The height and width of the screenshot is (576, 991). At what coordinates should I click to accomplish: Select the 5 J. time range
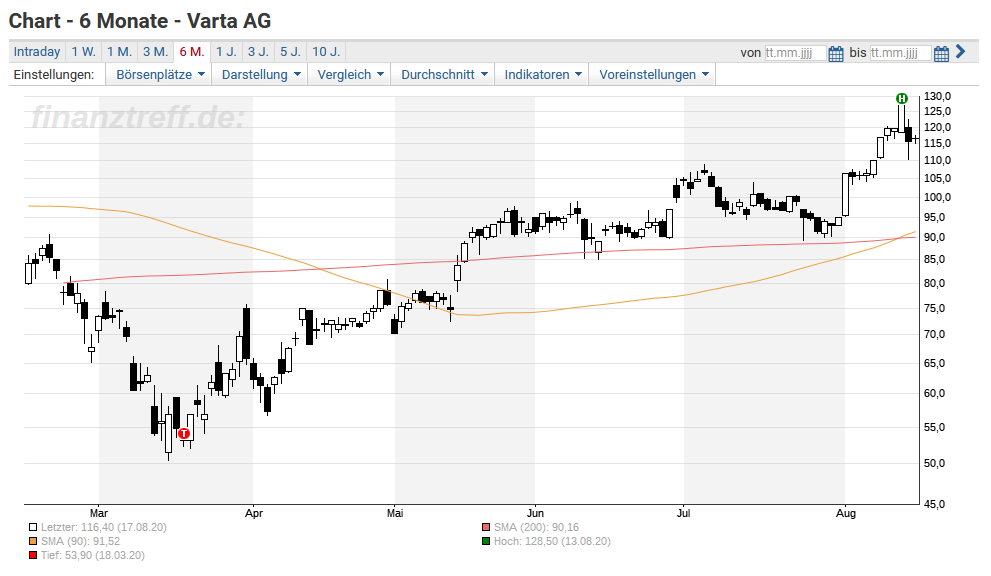click(291, 52)
